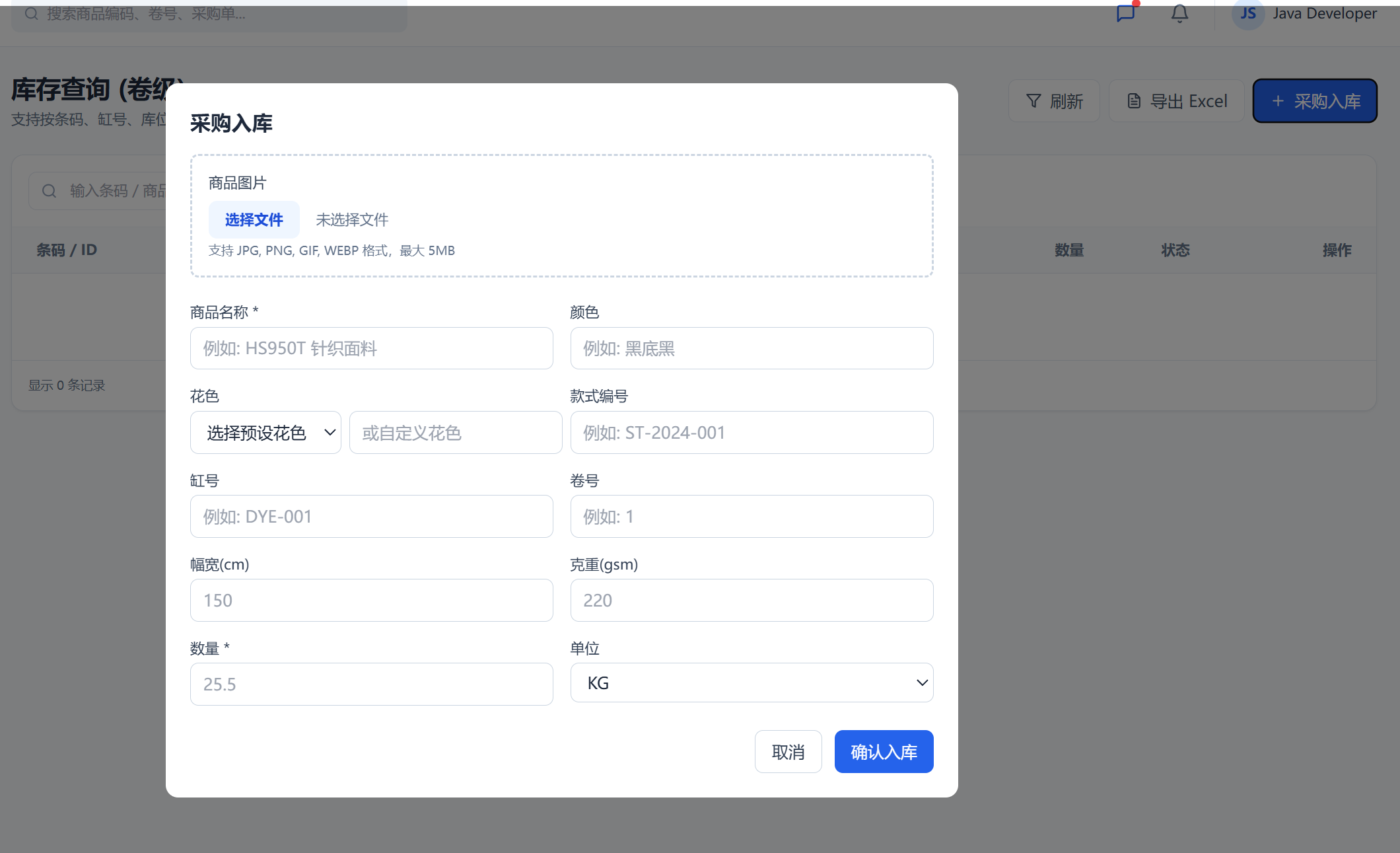The width and height of the screenshot is (1400, 853).
Task: Click the 商品名称 product name field
Action: point(372,348)
